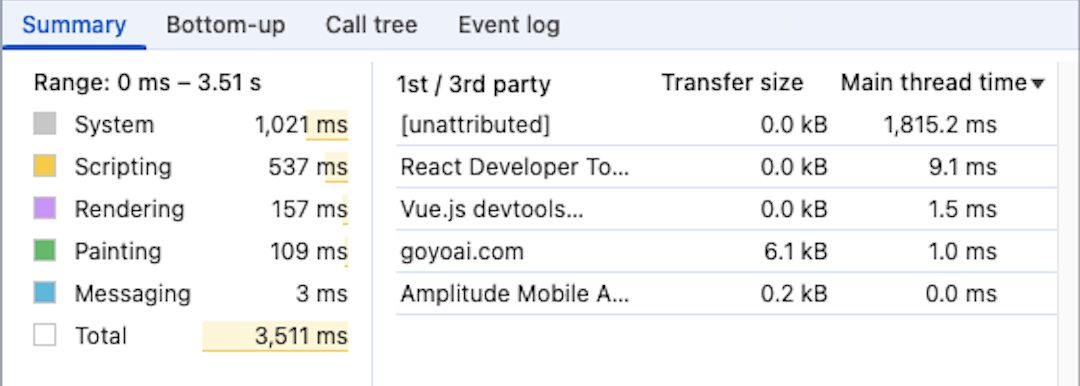Viewport: 1080px width, 386px height.
Task: Click the yellow Scripting color swatch
Action: point(45,167)
